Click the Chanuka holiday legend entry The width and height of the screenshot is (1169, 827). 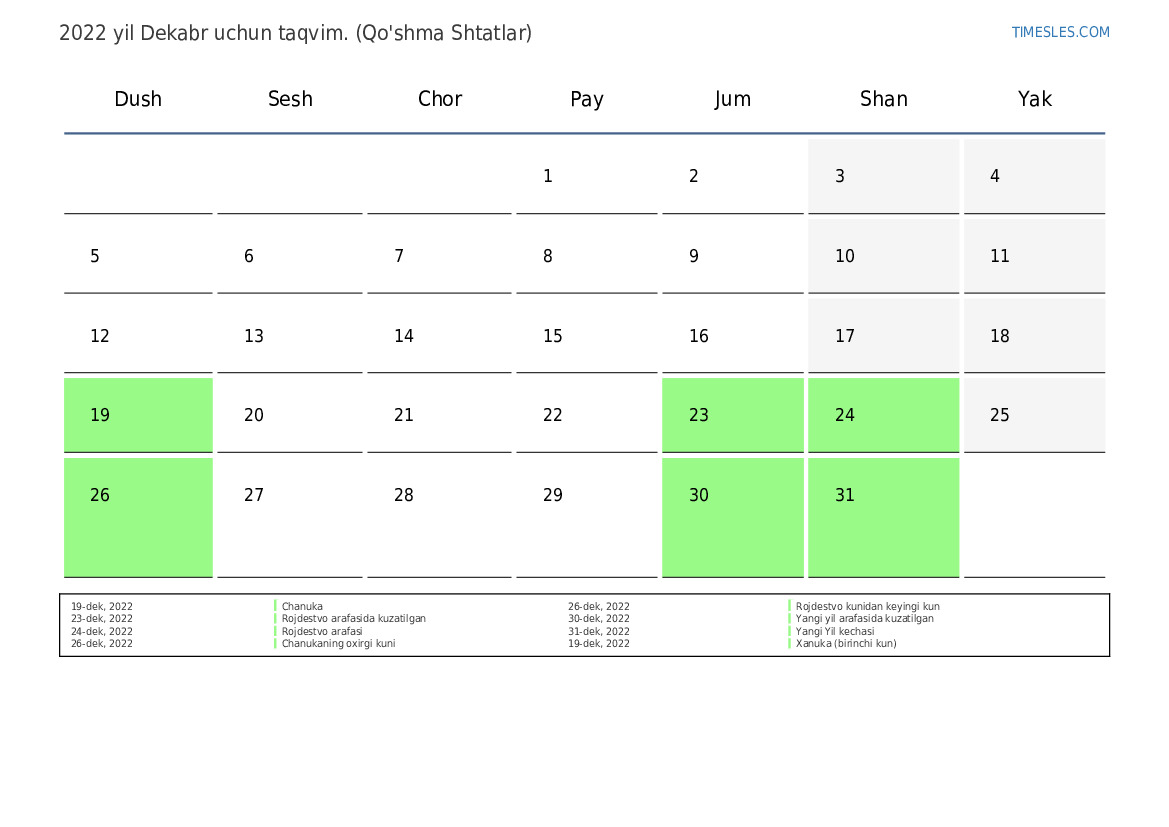click(x=302, y=607)
